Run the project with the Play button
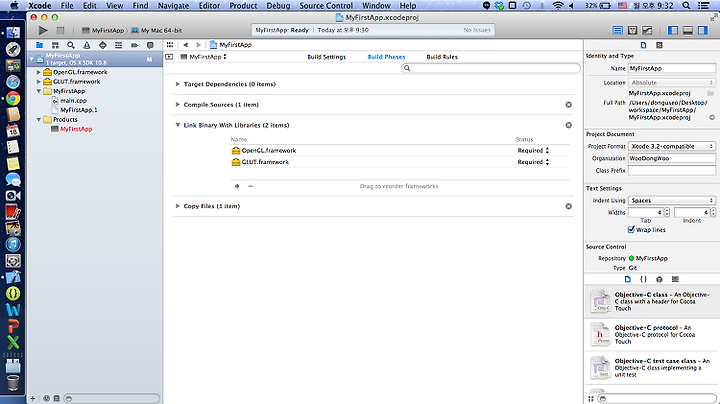This screenshot has width=720, height=404. [43, 30]
